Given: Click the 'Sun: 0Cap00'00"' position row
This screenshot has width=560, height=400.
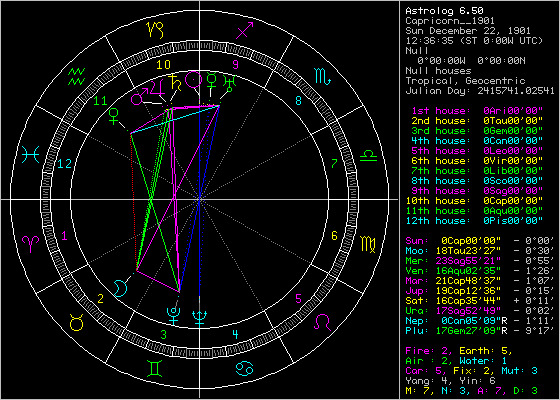Looking at the screenshot, I should [x=480, y=241].
